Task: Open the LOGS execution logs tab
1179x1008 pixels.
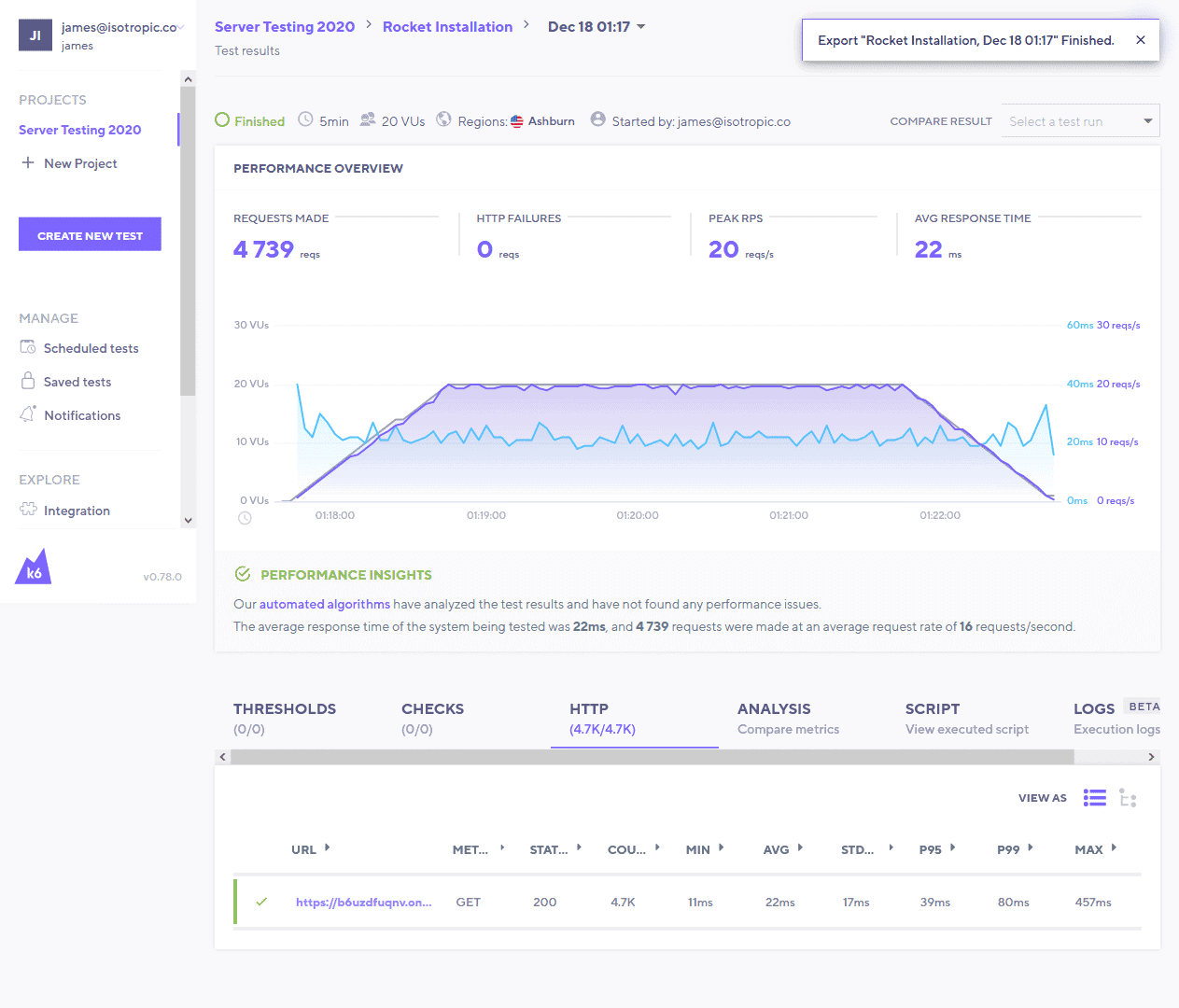Action: tap(1116, 719)
